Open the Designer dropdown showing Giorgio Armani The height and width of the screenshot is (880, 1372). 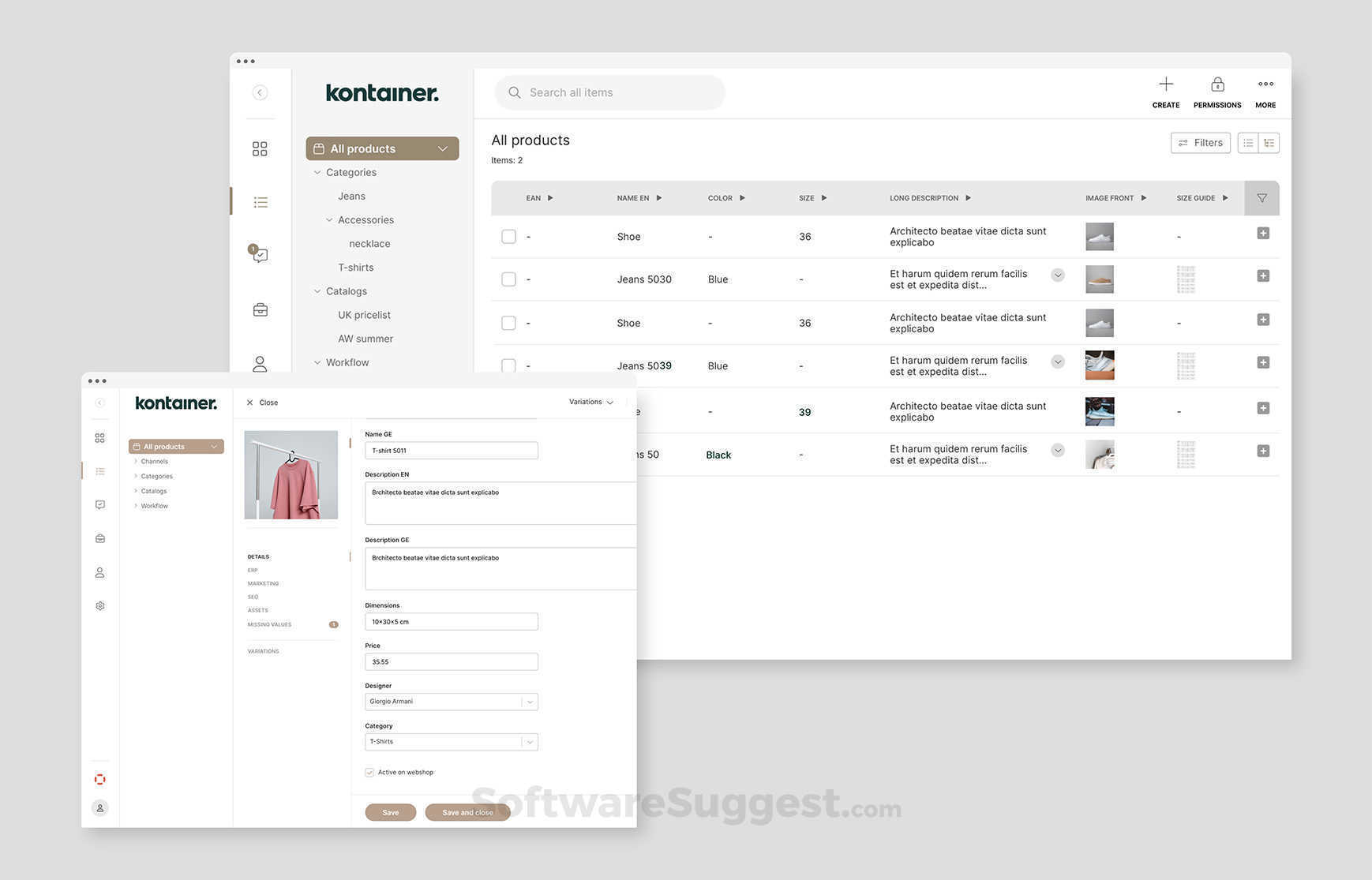pyautogui.click(x=530, y=701)
